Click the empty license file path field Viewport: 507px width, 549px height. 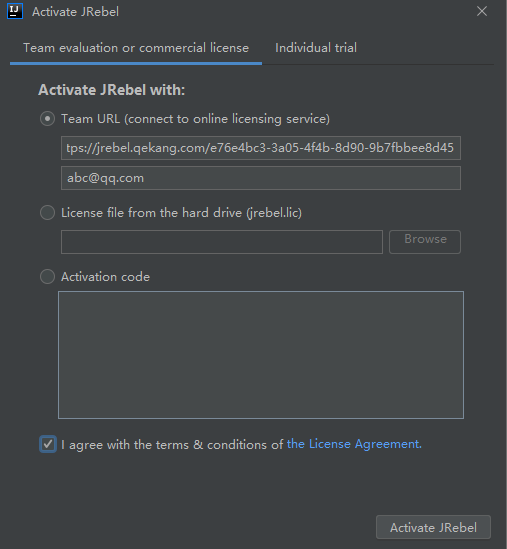(222, 242)
